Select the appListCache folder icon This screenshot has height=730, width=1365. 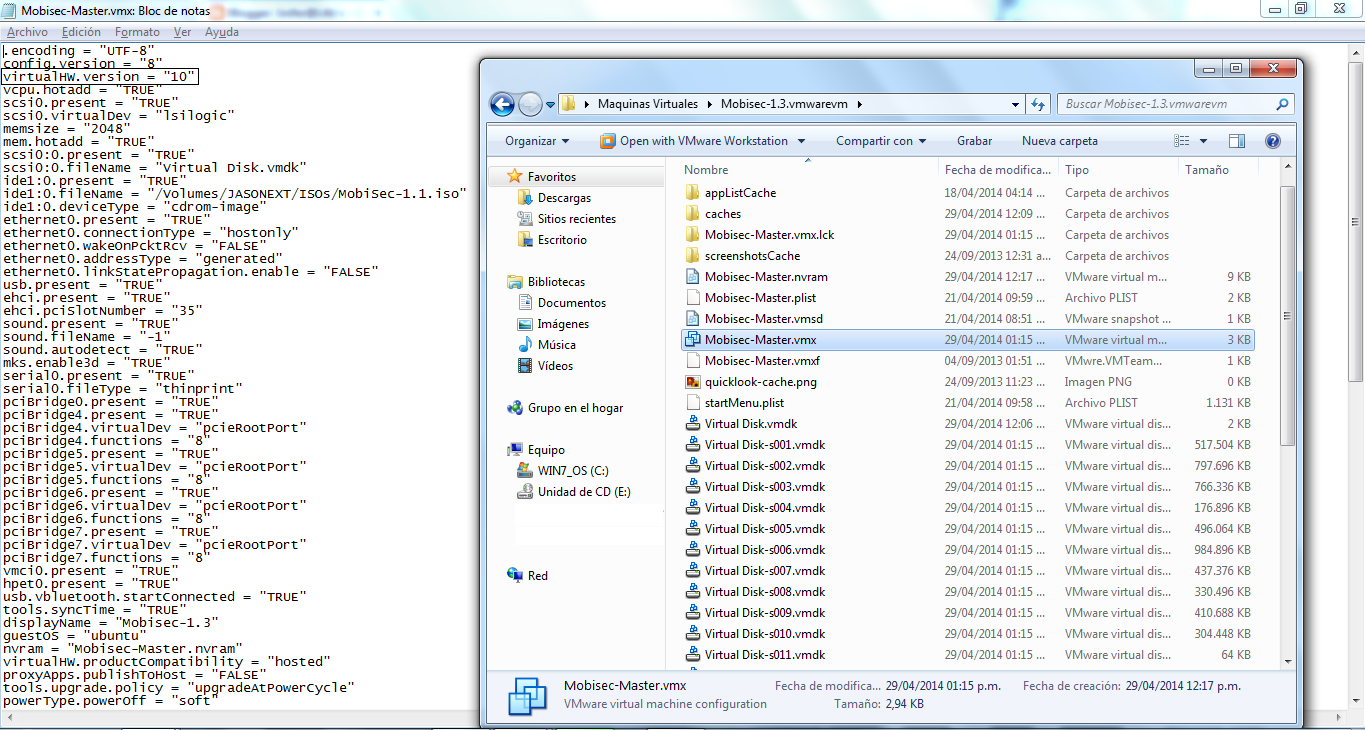point(692,193)
